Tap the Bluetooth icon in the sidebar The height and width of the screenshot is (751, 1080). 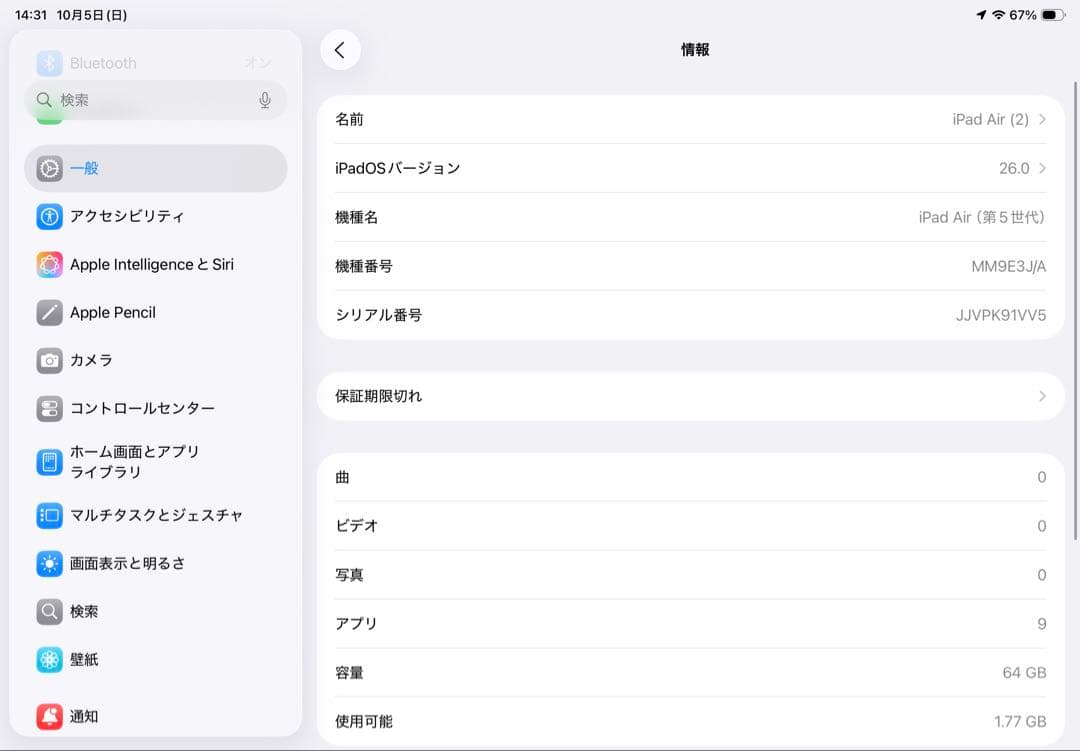coord(49,62)
